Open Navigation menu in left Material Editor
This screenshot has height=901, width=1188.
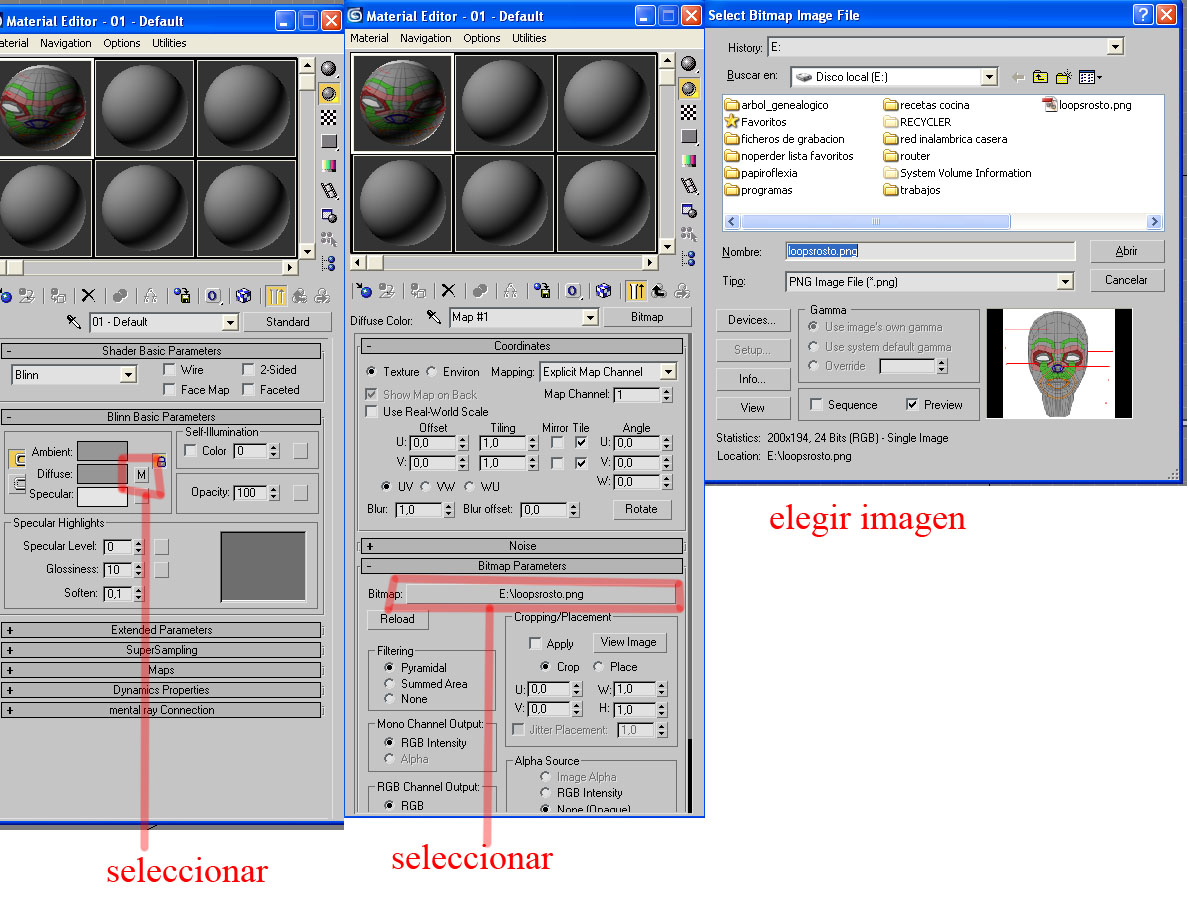65,43
